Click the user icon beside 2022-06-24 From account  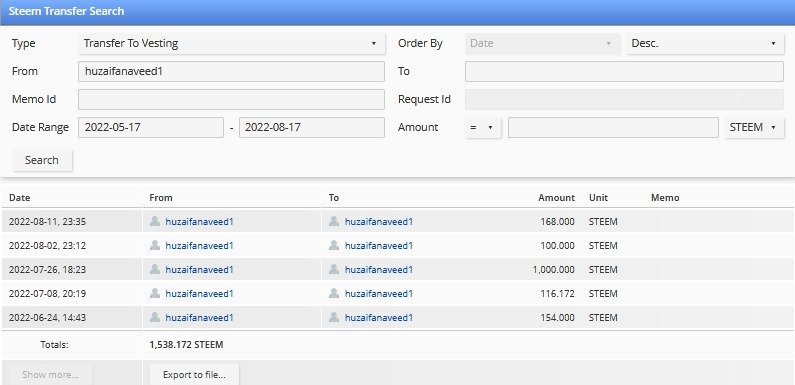(155, 317)
